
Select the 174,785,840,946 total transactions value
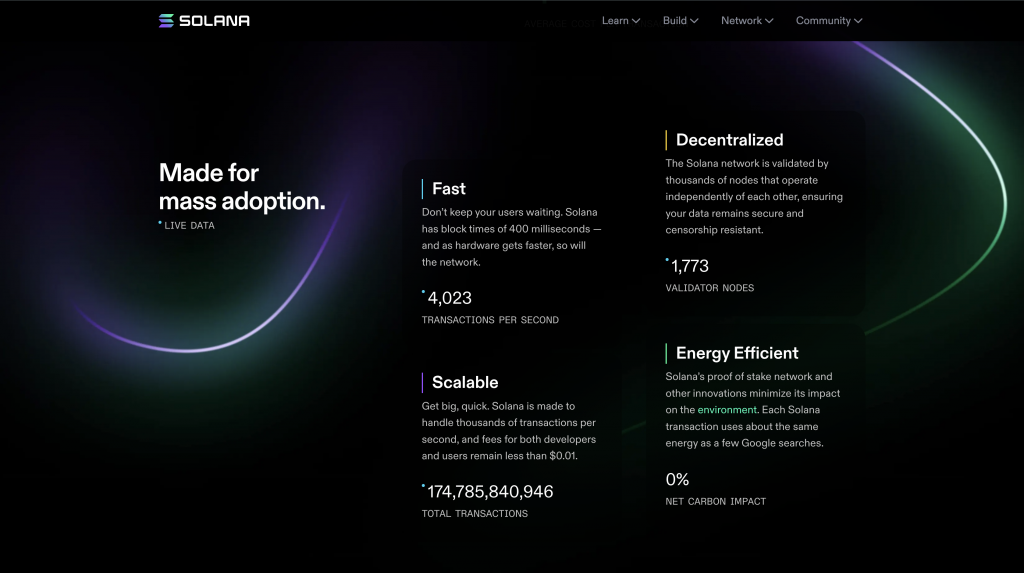(490, 491)
